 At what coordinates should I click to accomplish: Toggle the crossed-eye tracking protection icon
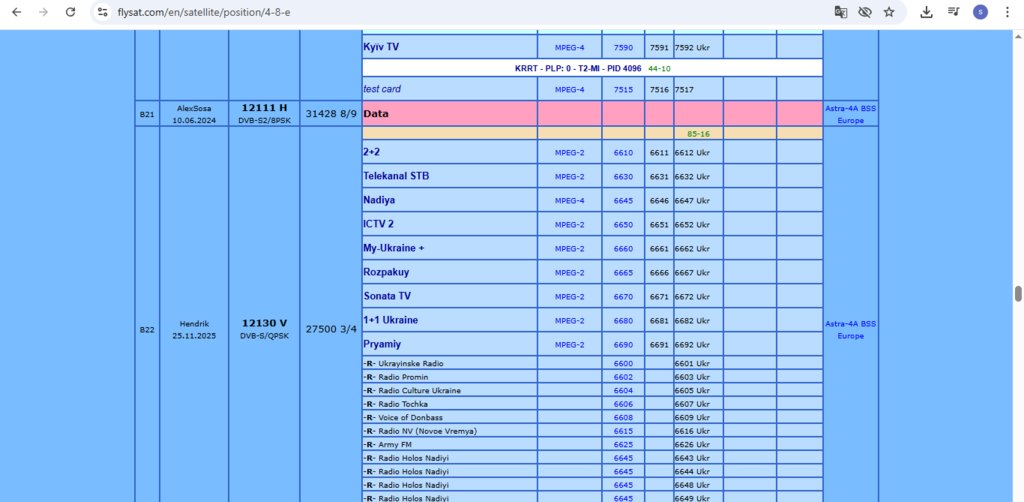point(865,12)
